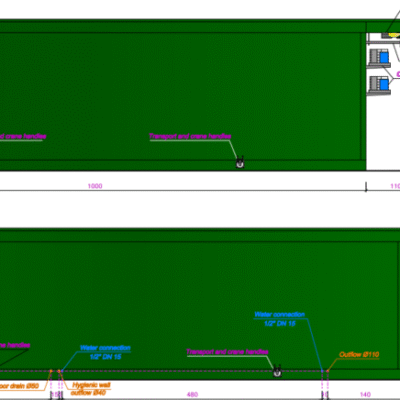Click the right 'Water connection 1/2" DN 15' label
The height and width of the screenshot is (400, 400).
(x=280, y=319)
